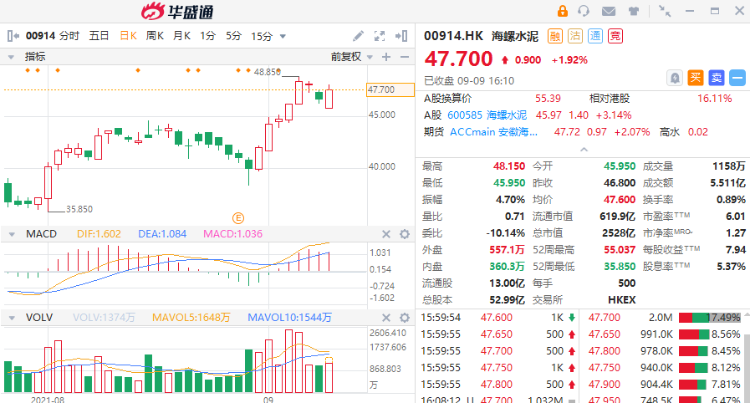Screen dimensions: 750x403
Task: Zoom in chart with plus icon
Action: tap(386, 57)
